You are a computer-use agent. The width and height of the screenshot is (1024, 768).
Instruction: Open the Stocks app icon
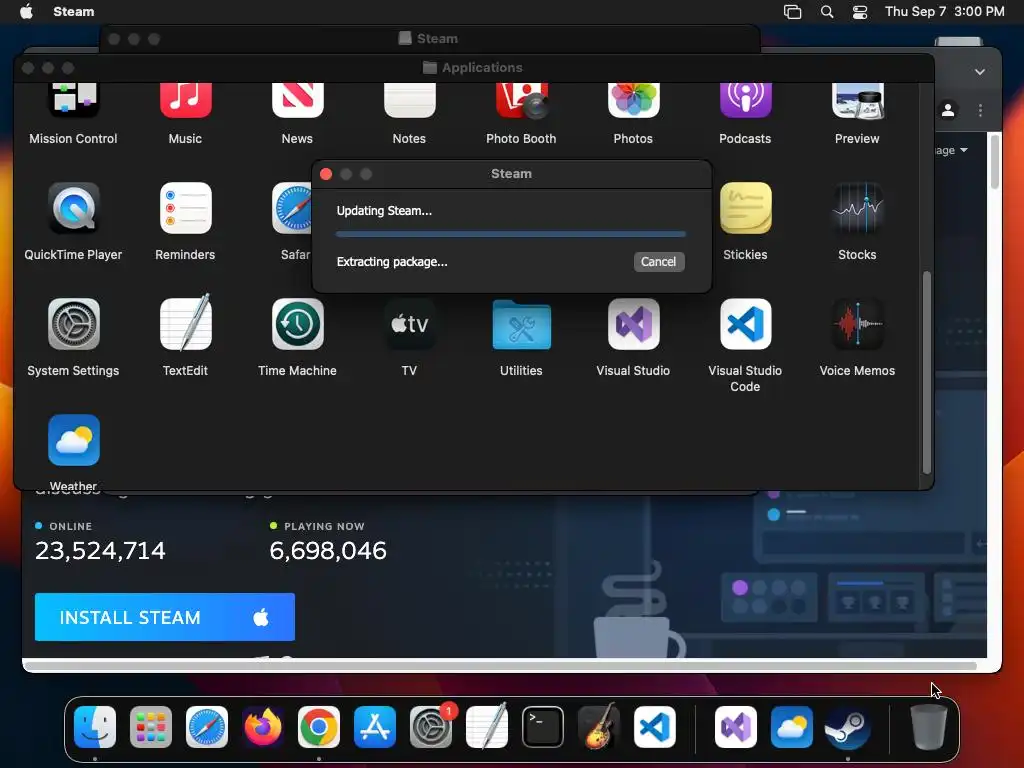(x=857, y=208)
